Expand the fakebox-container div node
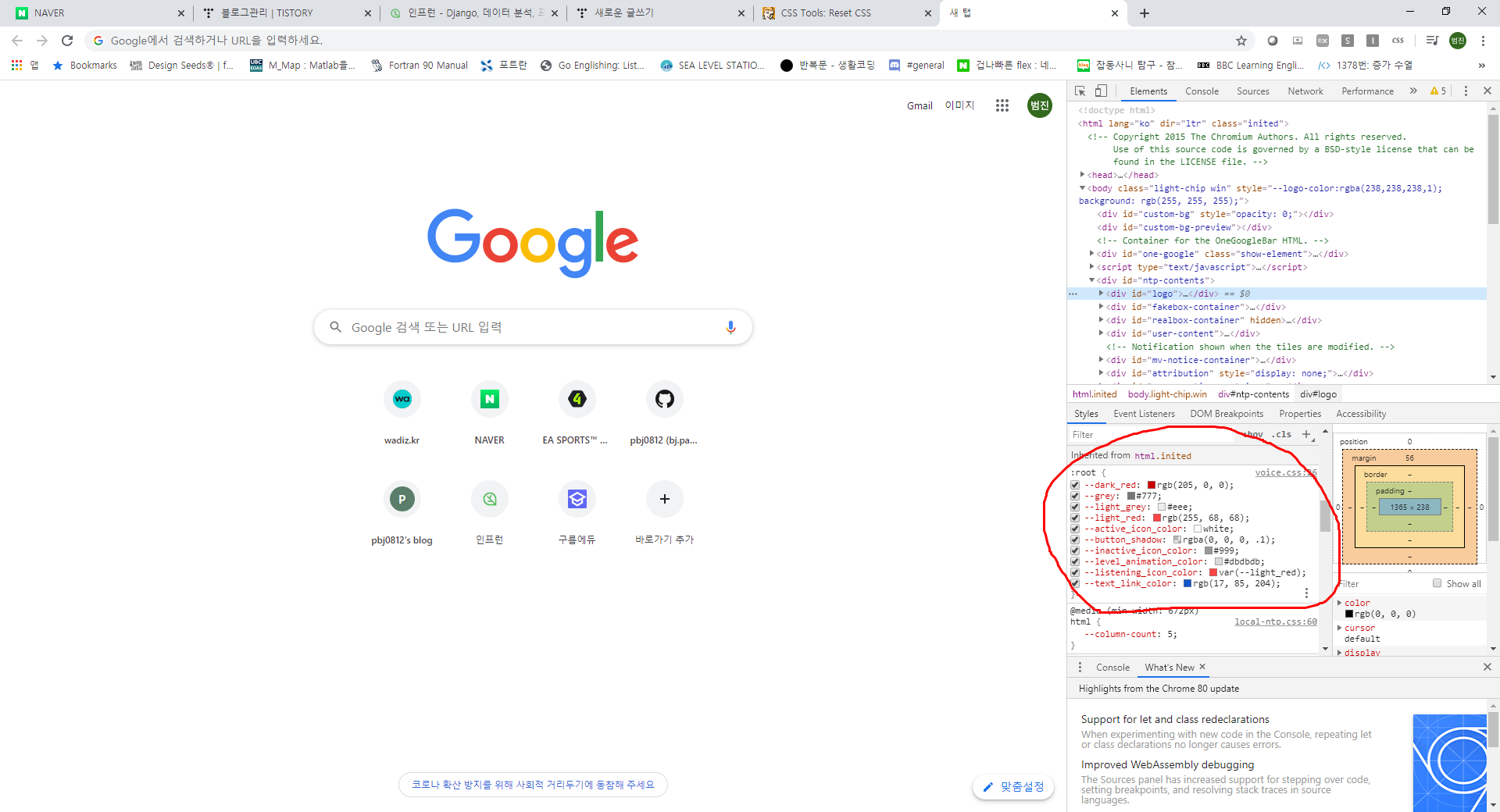This screenshot has height=812, width=1500. (x=1101, y=307)
